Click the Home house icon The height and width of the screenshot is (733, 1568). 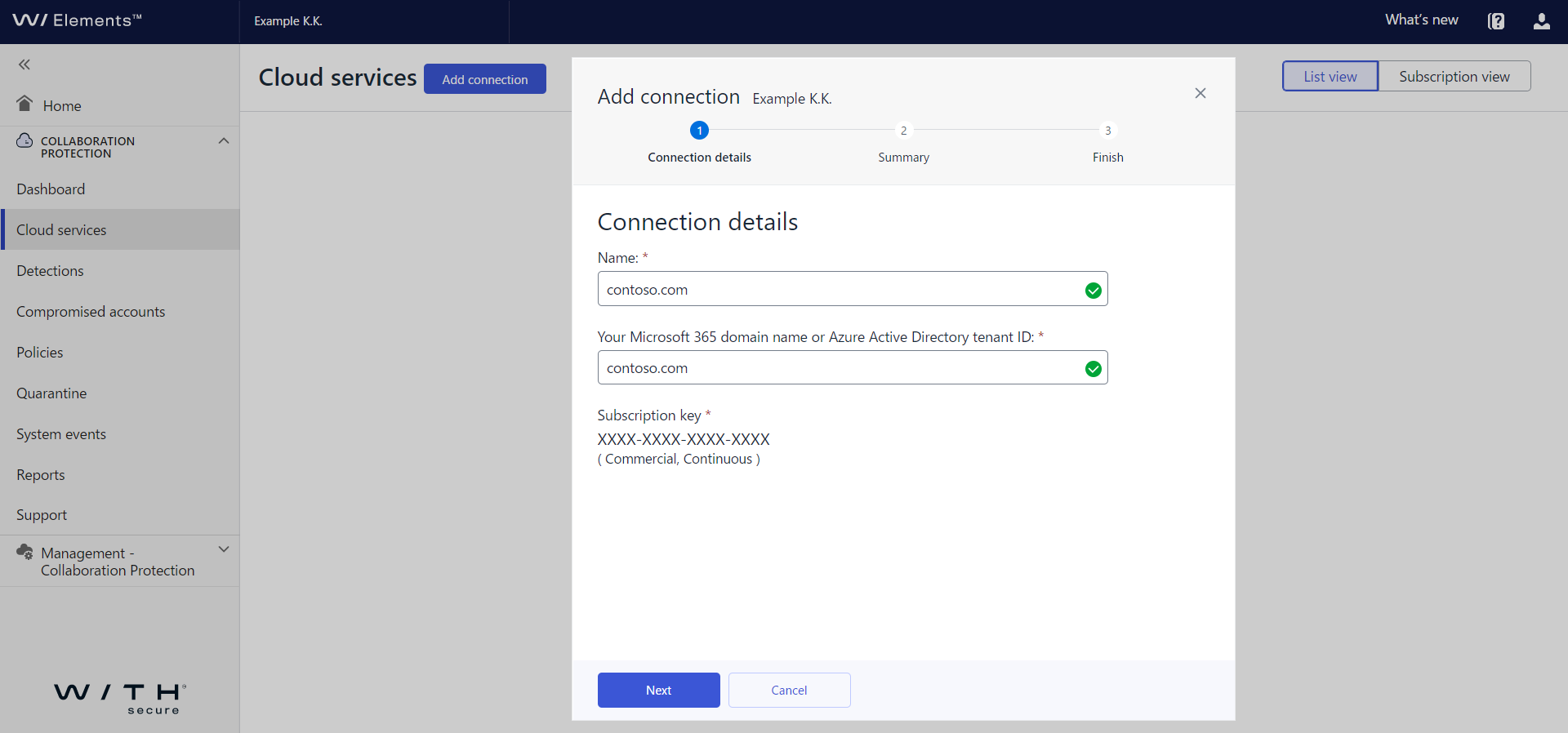tap(24, 104)
